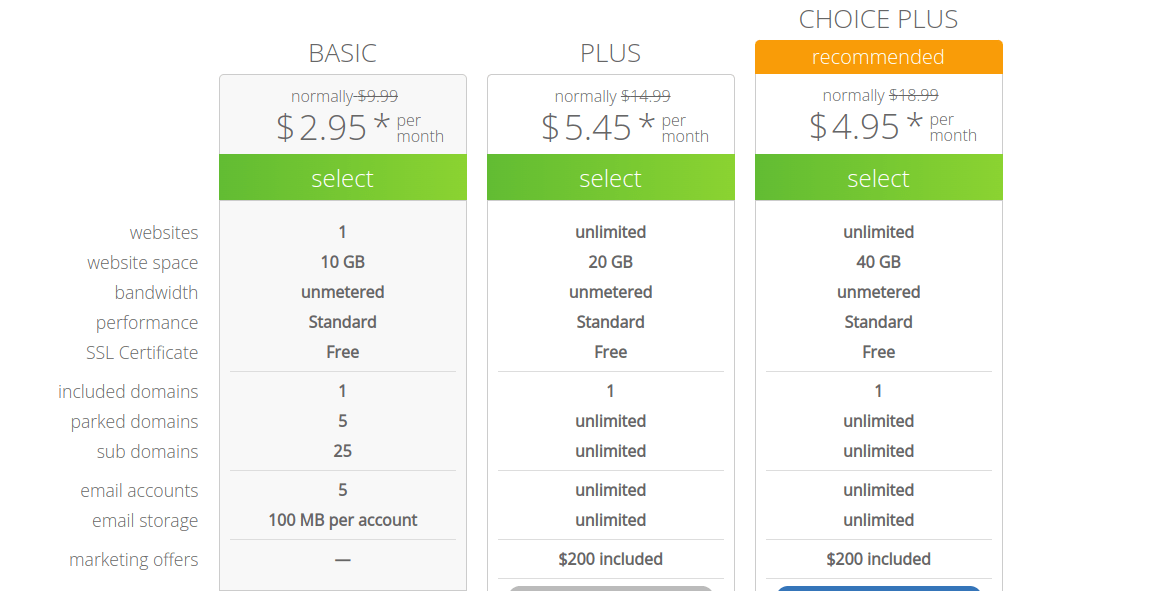This screenshot has height=591, width=1149.
Task: Click the blue button below CHOICE PLUS column
Action: click(x=878, y=589)
